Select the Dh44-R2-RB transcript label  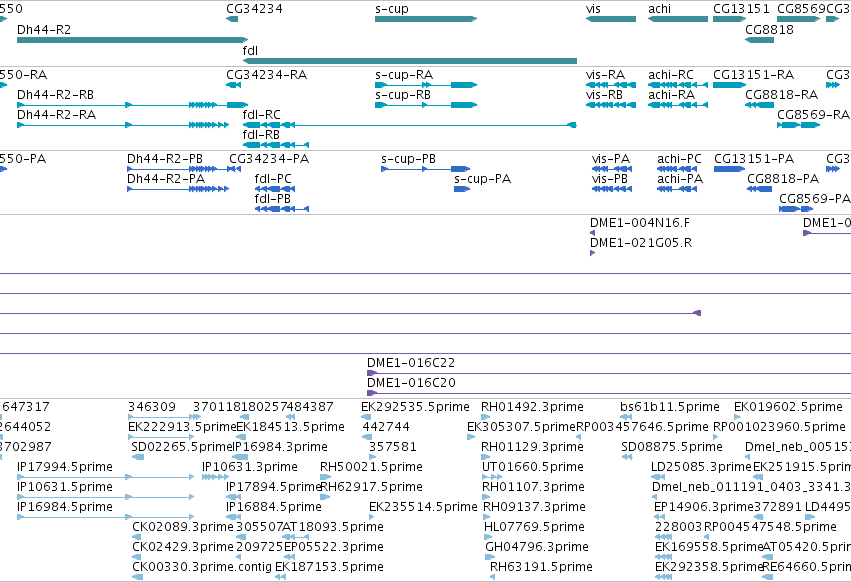click(x=55, y=94)
